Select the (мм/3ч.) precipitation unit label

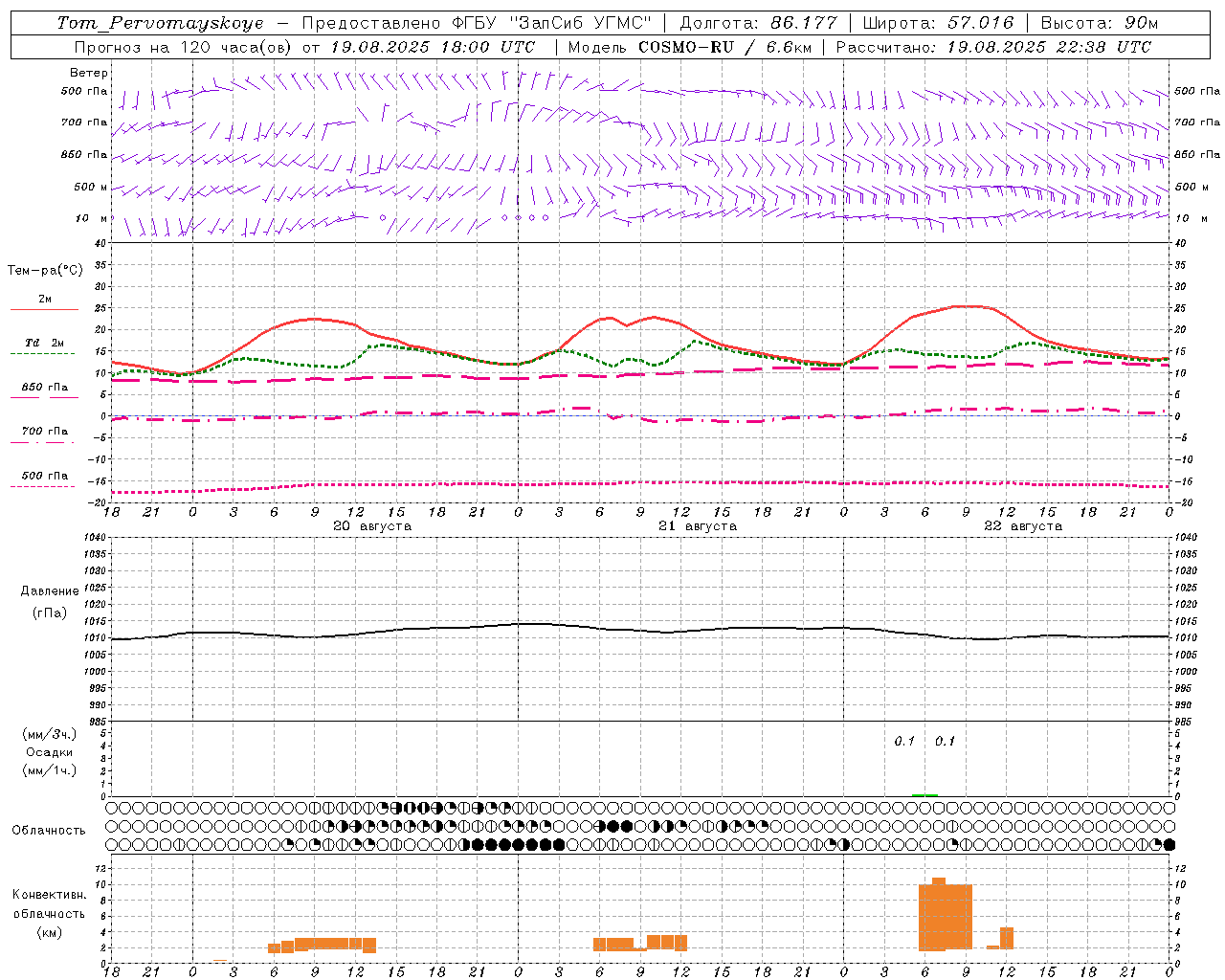pos(49,734)
